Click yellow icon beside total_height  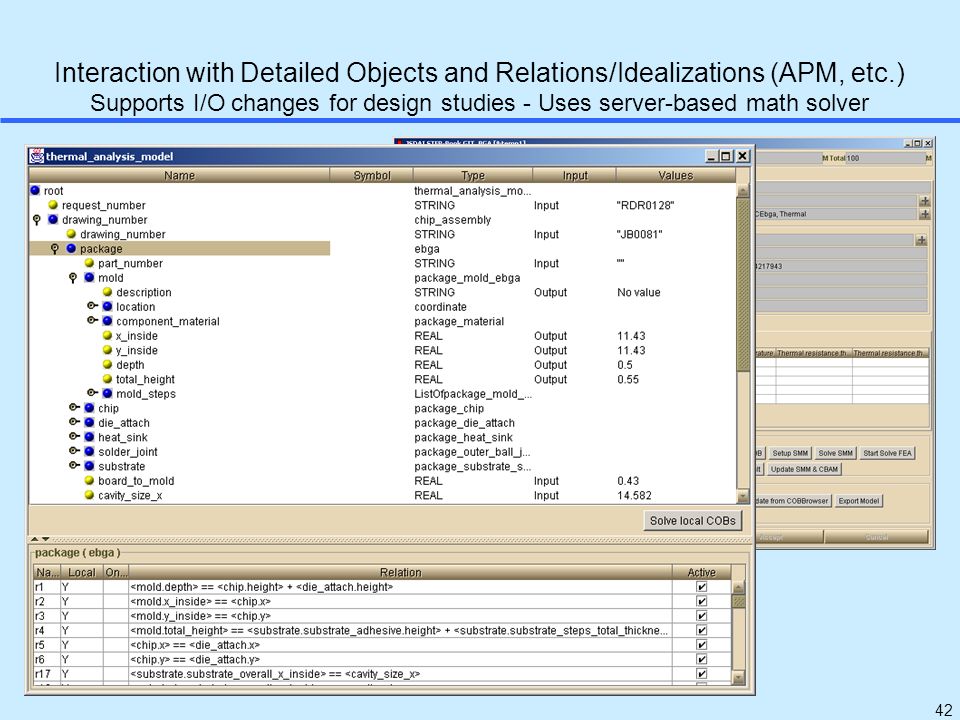(108, 379)
